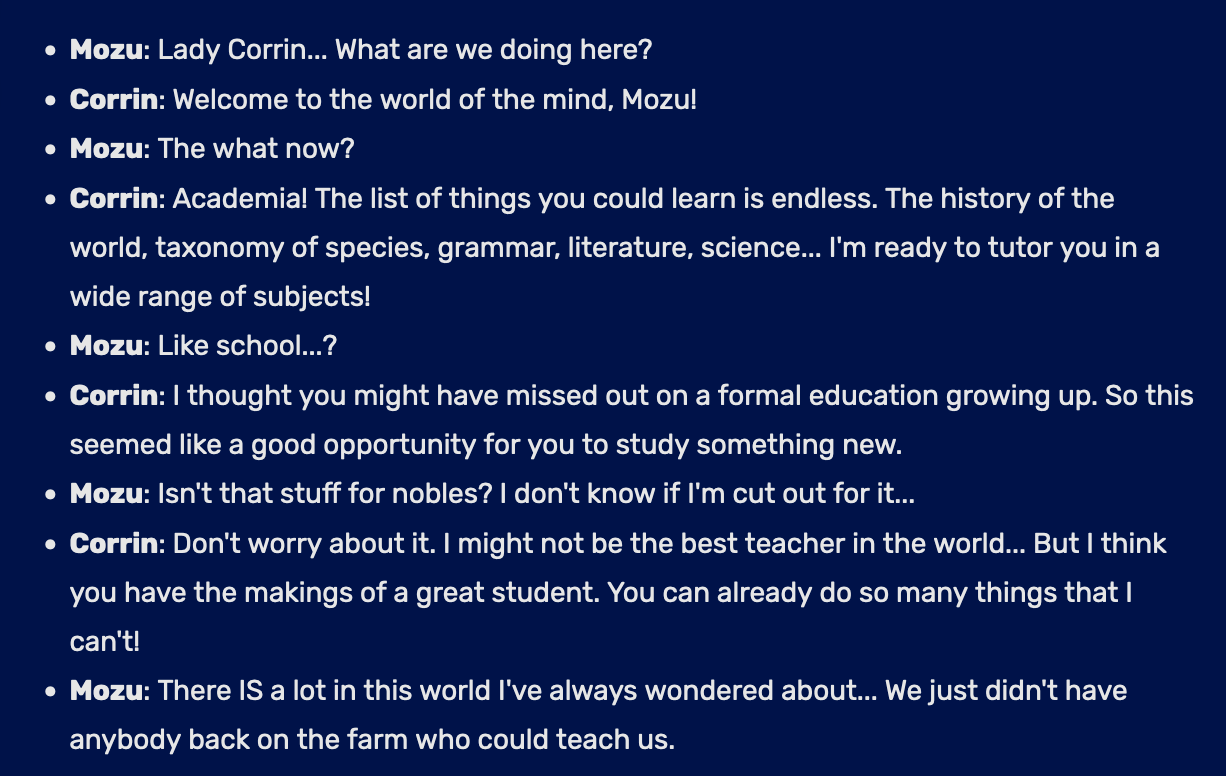Click the line 'Like school...?'
Image resolution: width=1226 pixels, height=776 pixels.
pyautogui.click(x=247, y=346)
